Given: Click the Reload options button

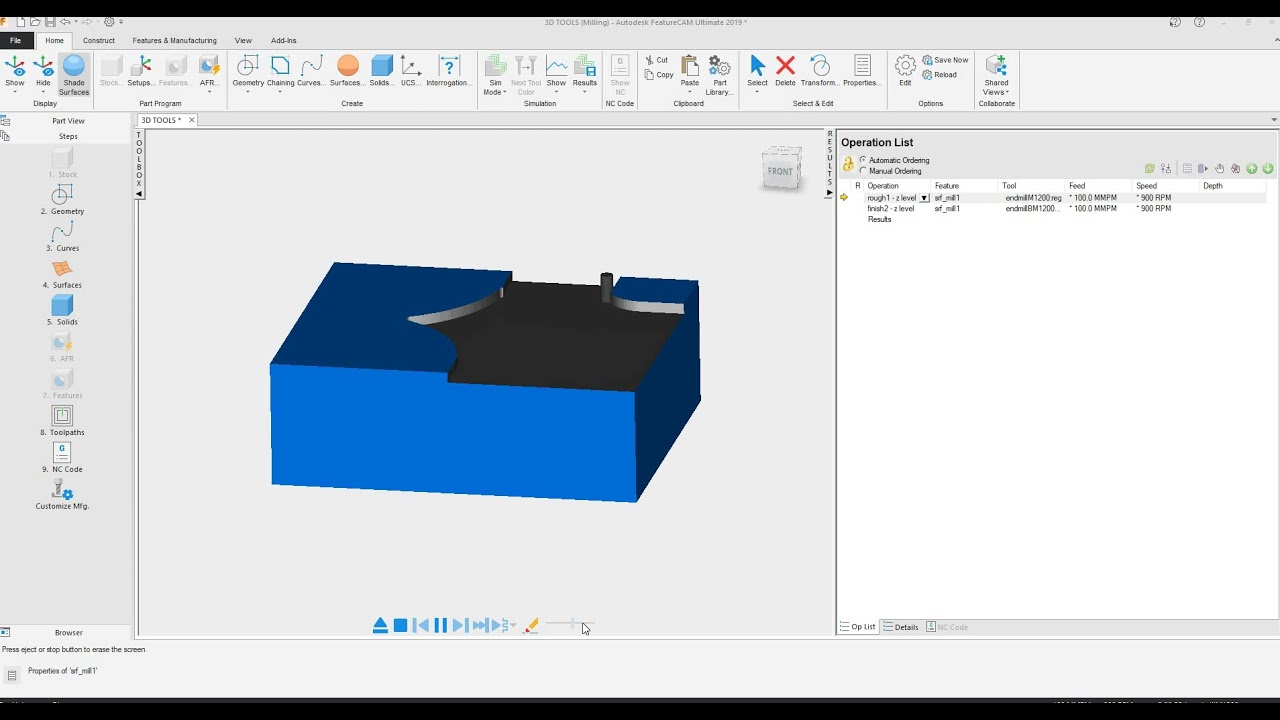Looking at the screenshot, I should point(939,75).
